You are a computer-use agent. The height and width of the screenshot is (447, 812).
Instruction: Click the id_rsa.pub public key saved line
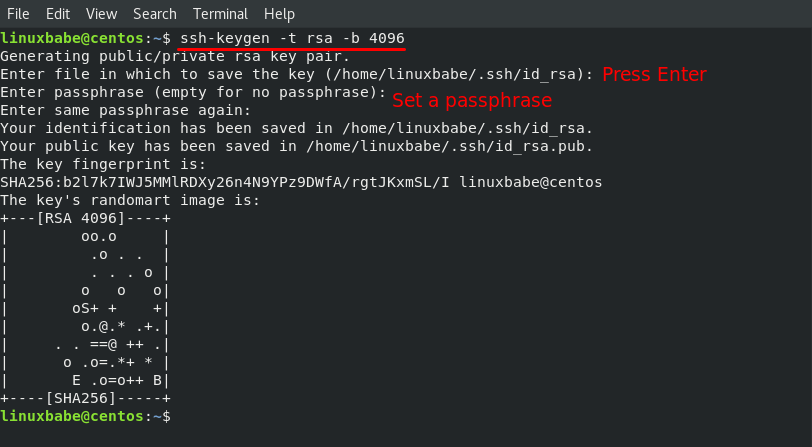click(x=297, y=146)
